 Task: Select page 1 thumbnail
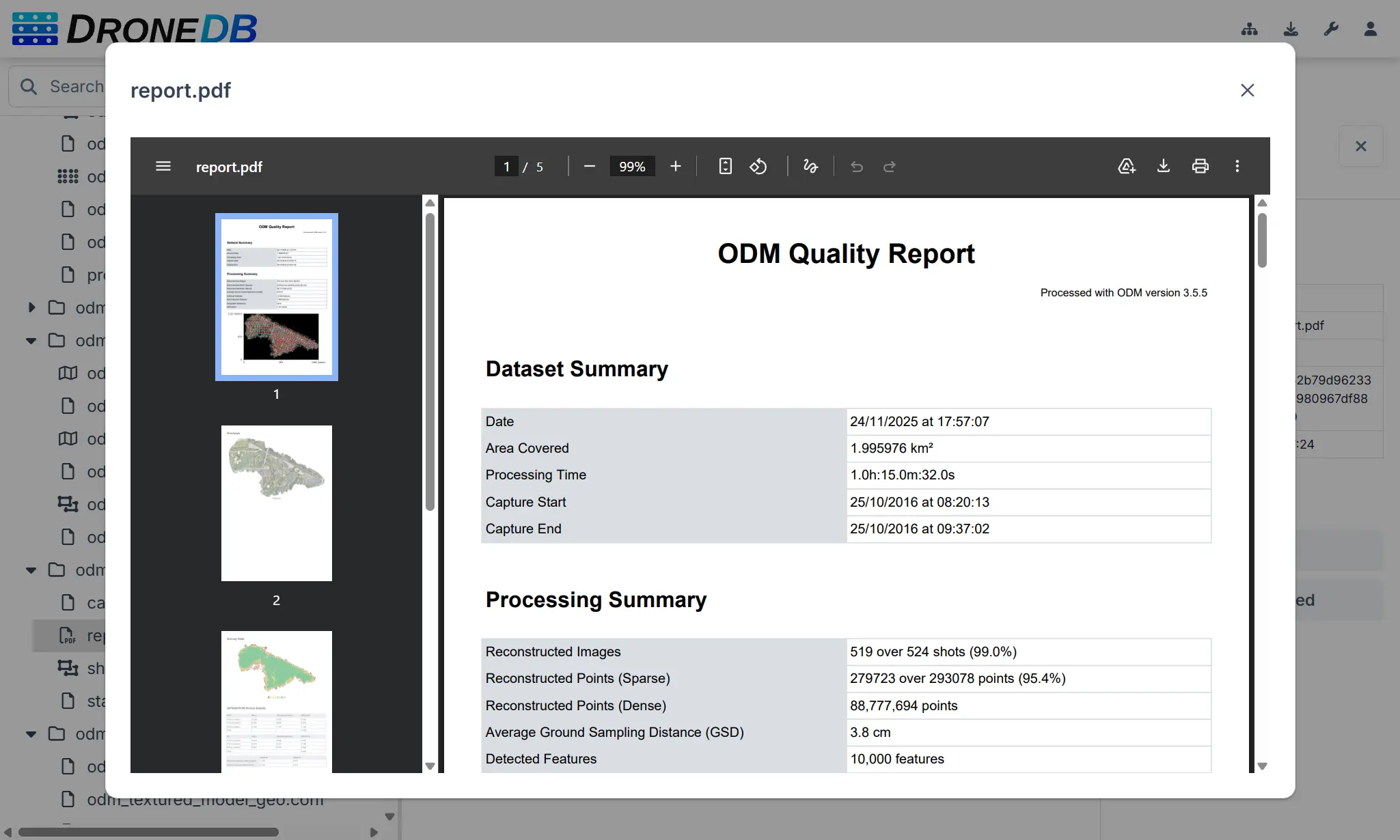point(276,297)
